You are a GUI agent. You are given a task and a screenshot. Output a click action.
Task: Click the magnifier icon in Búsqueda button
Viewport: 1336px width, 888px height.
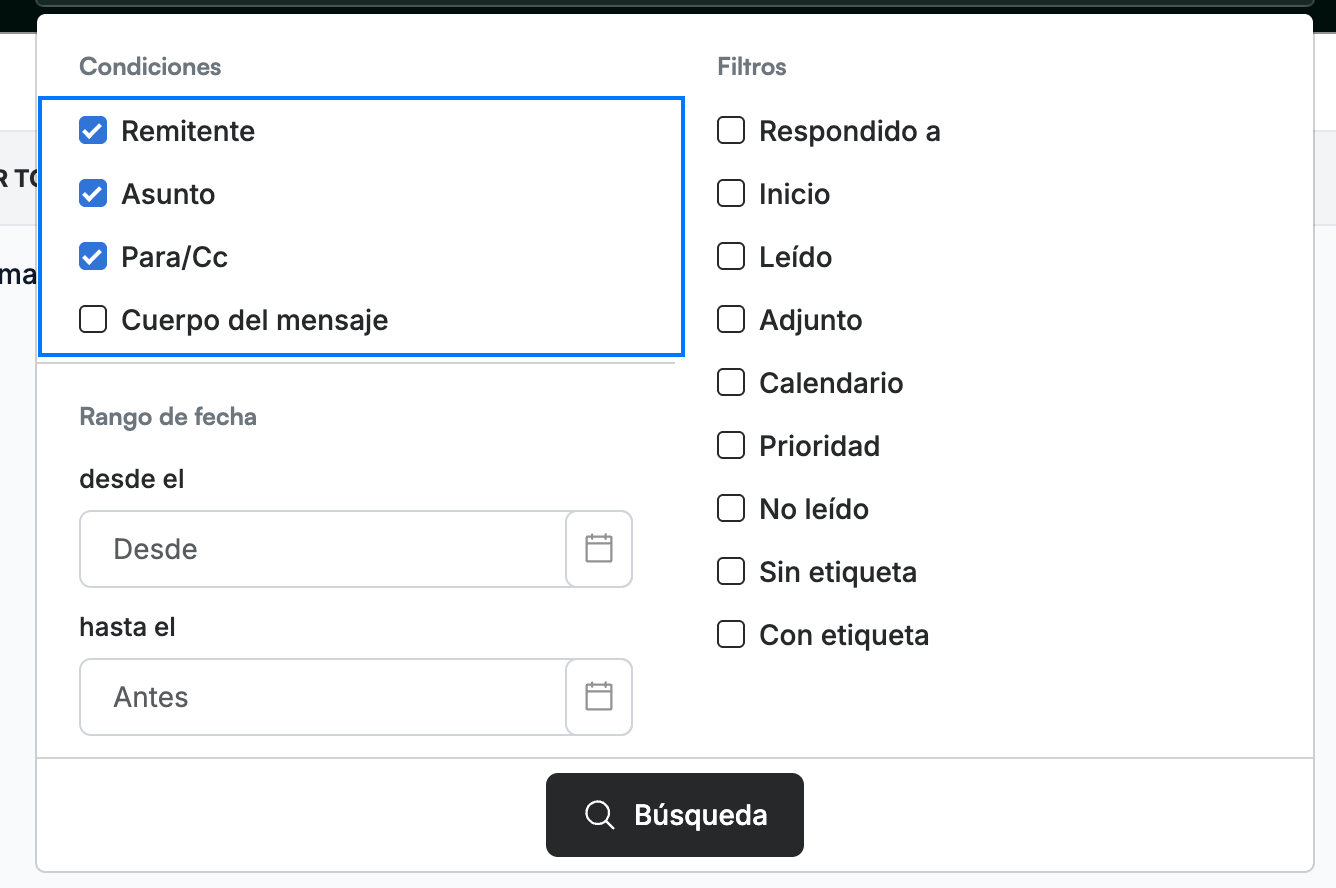(599, 815)
